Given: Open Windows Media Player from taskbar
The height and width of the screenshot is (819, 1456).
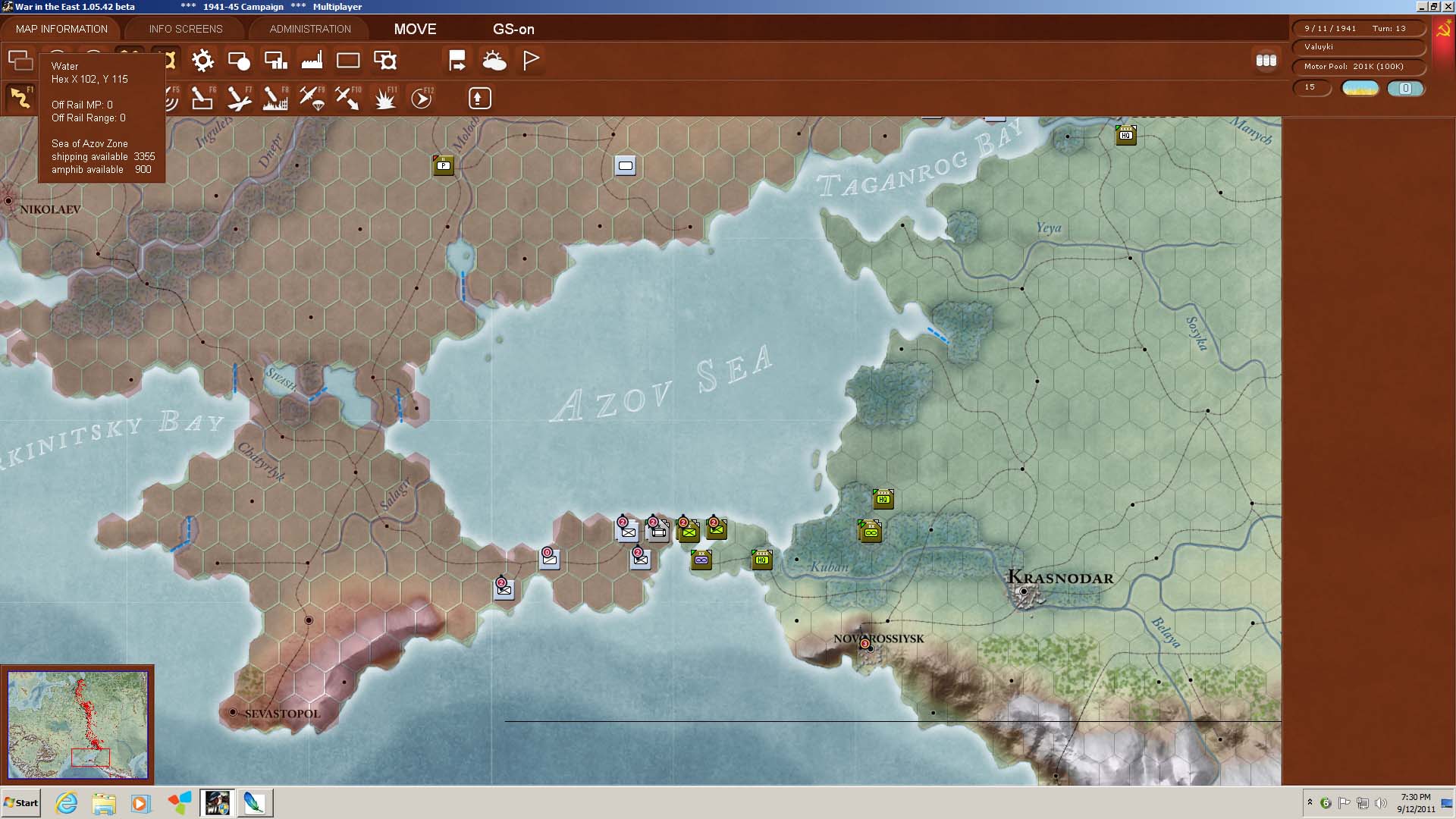Looking at the screenshot, I should pos(140,803).
